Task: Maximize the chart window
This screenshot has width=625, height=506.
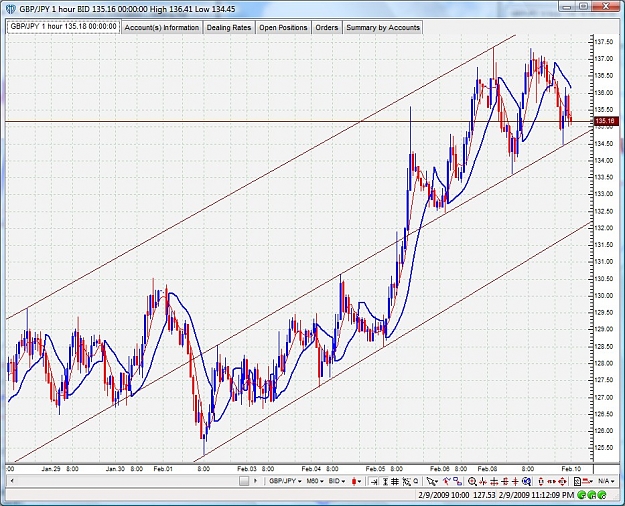Action: point(583,6)
